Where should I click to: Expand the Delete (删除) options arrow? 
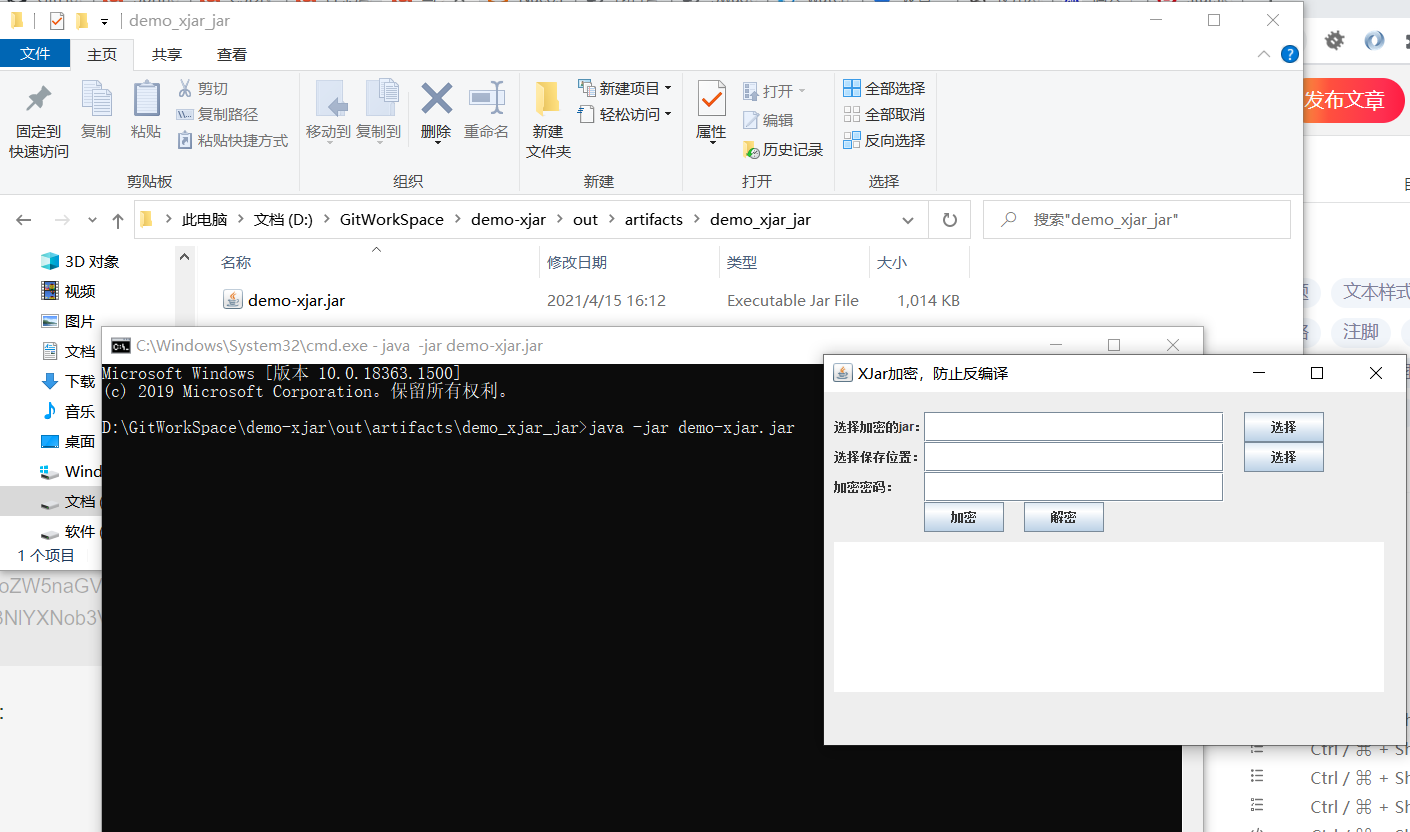[x=437, y=142]
